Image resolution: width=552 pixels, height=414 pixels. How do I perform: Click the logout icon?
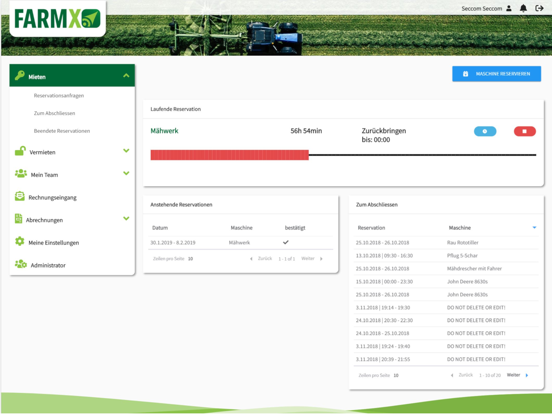[x=539, y=8]
